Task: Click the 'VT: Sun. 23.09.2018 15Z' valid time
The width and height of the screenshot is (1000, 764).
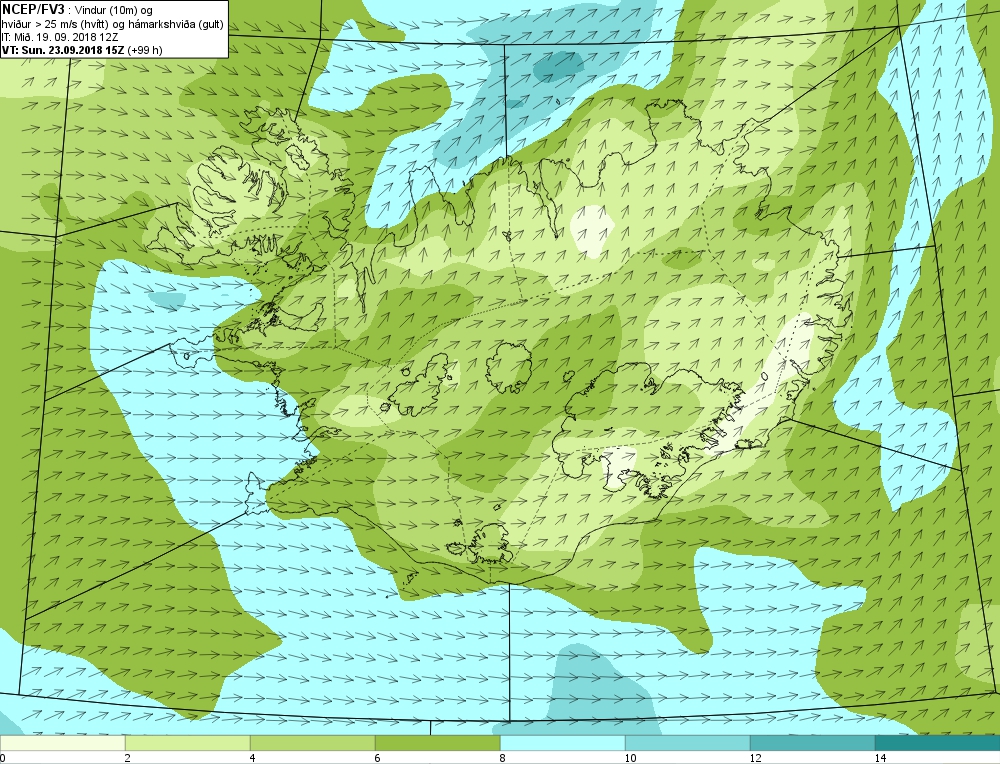Action: pos(63,50)
